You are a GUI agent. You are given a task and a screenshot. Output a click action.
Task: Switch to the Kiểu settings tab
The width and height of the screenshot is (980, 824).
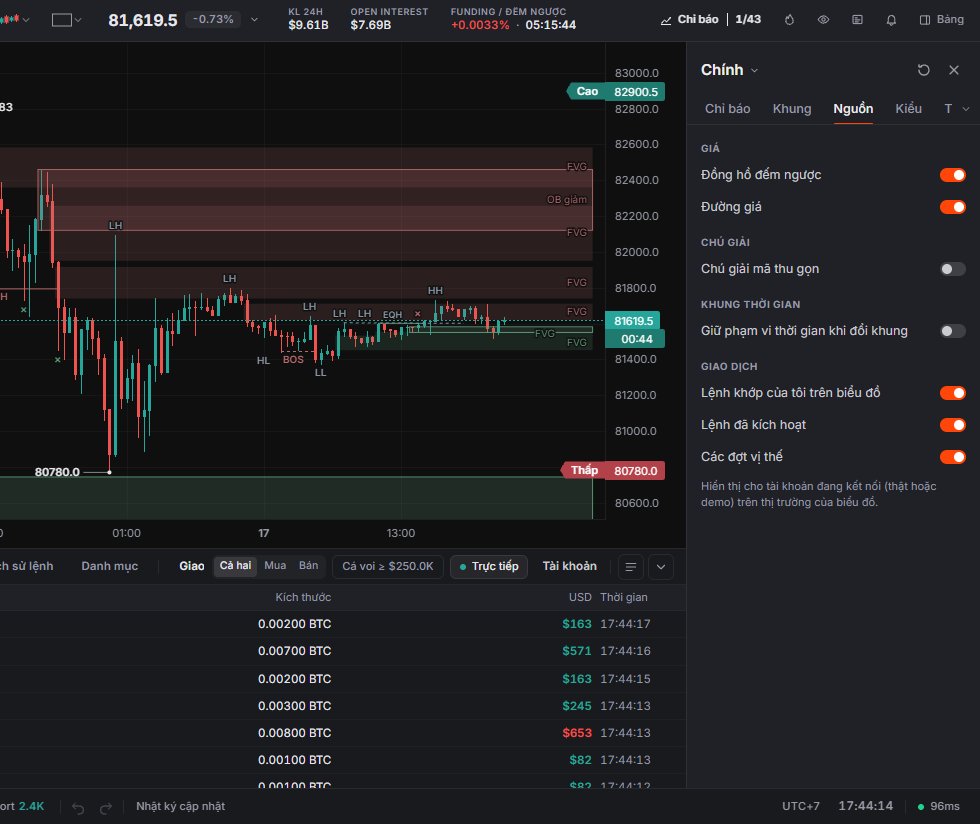908,109
